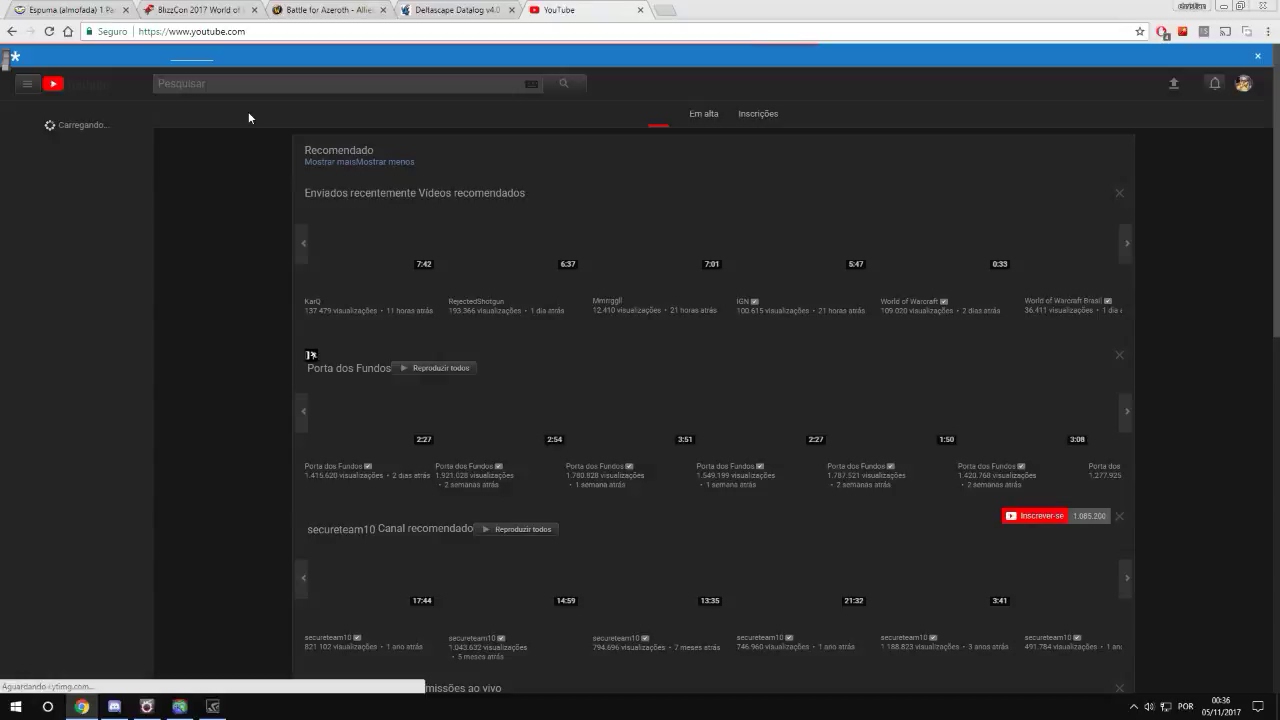
Task: Open Discord from the taskbar
Action: point(114,707)
